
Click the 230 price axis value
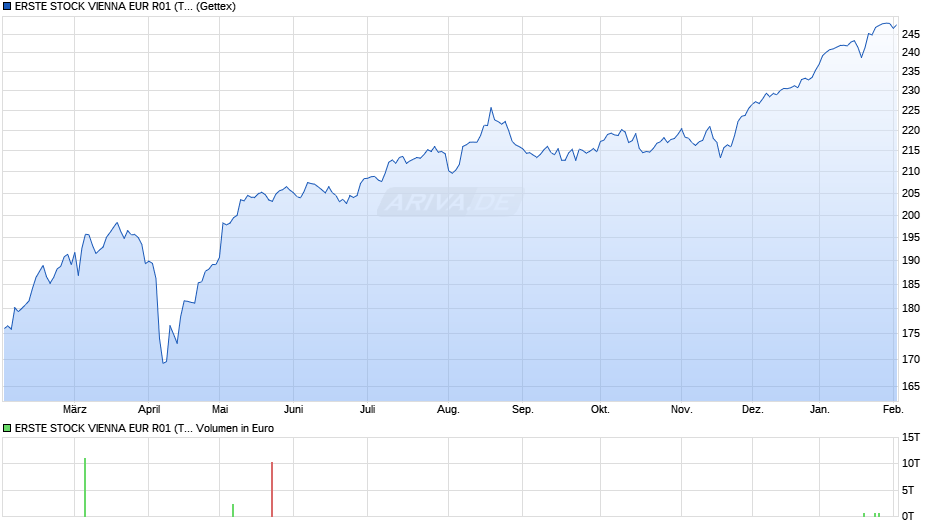(x=911, y=91)
